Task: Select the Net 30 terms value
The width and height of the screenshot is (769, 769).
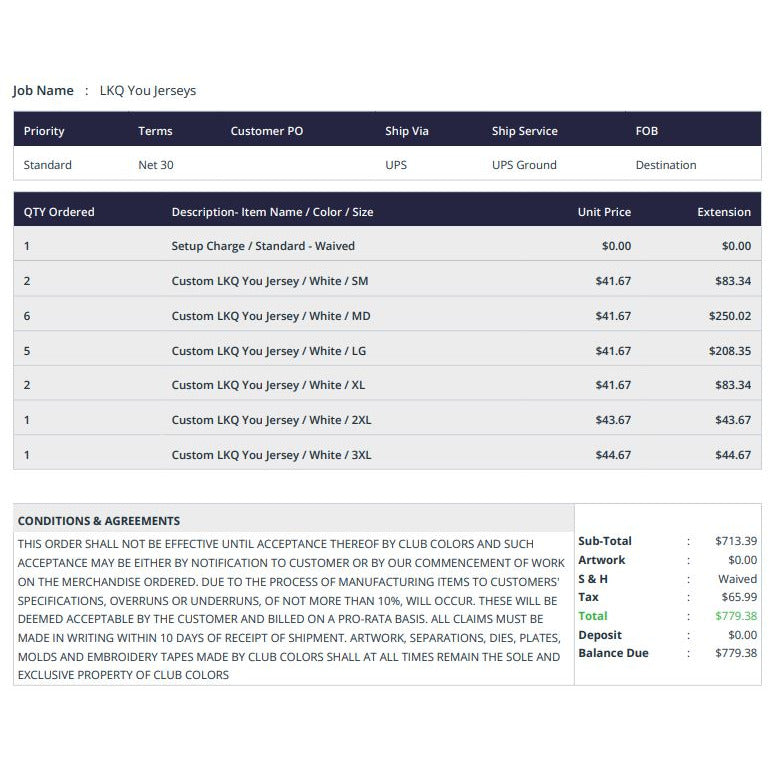Action: [x=156, y=165]
